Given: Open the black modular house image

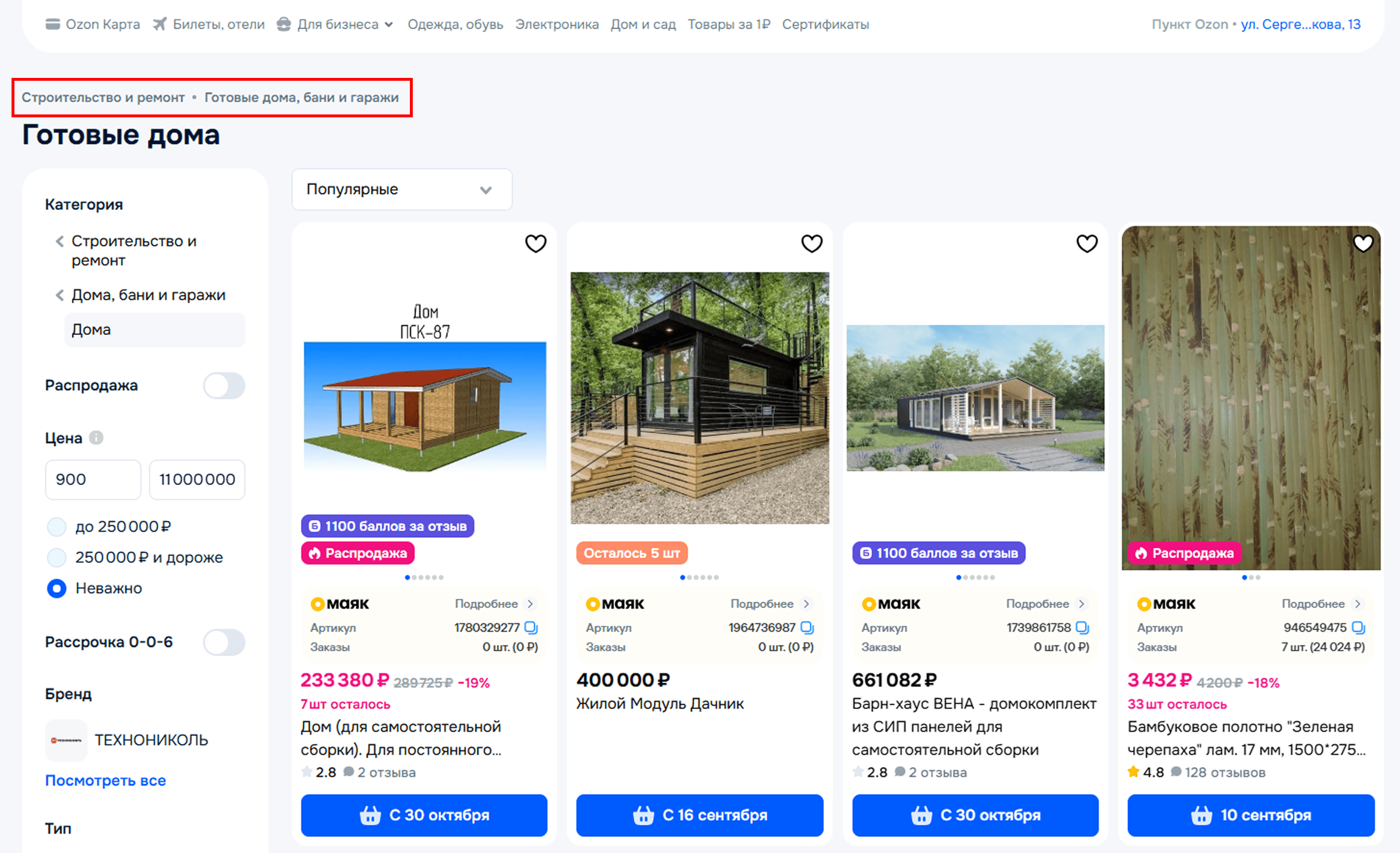Looking at the screenshot, I should (700, 398).
